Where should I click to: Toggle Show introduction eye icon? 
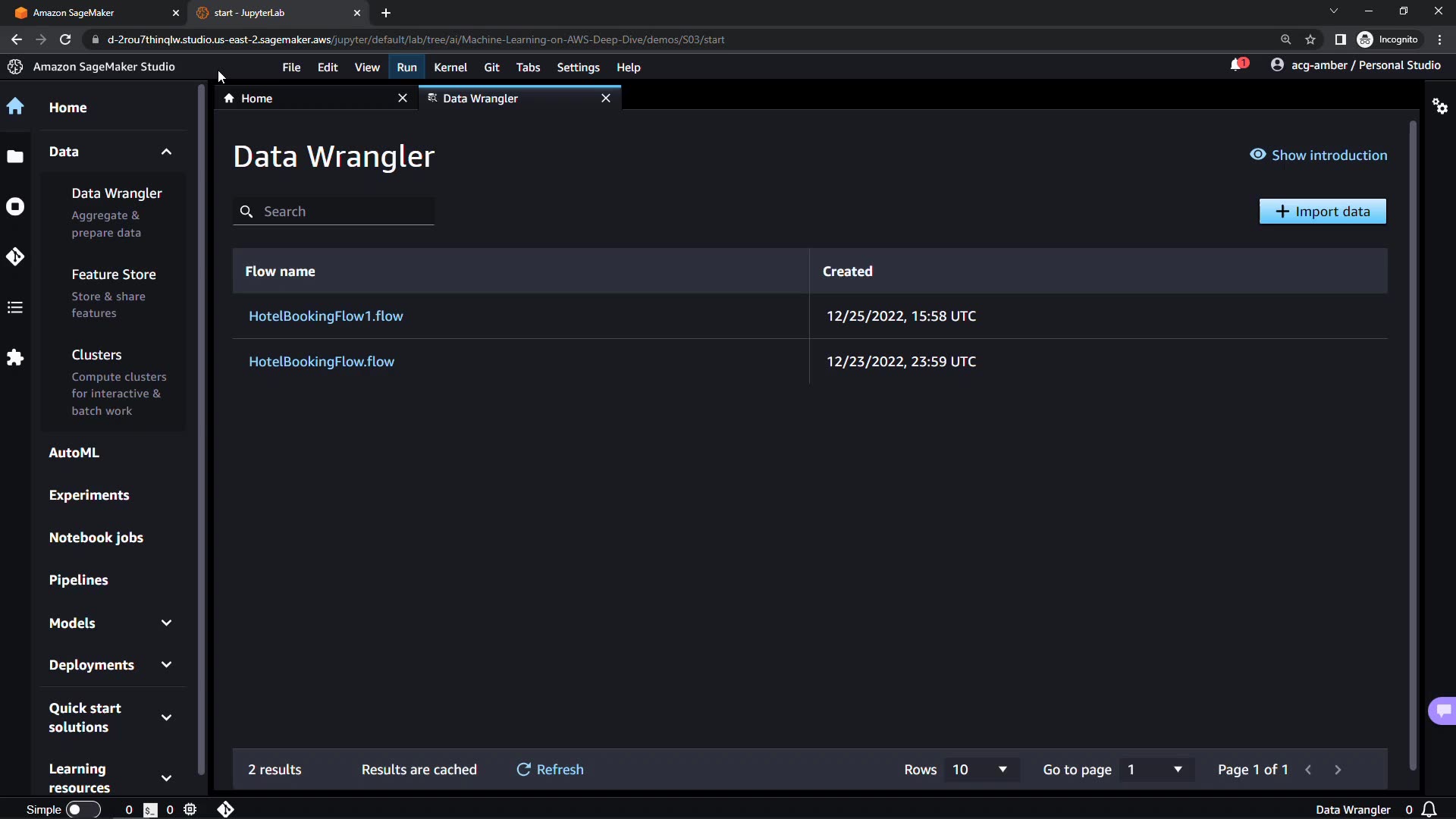pyautogui.click(x=1257, y=155)
